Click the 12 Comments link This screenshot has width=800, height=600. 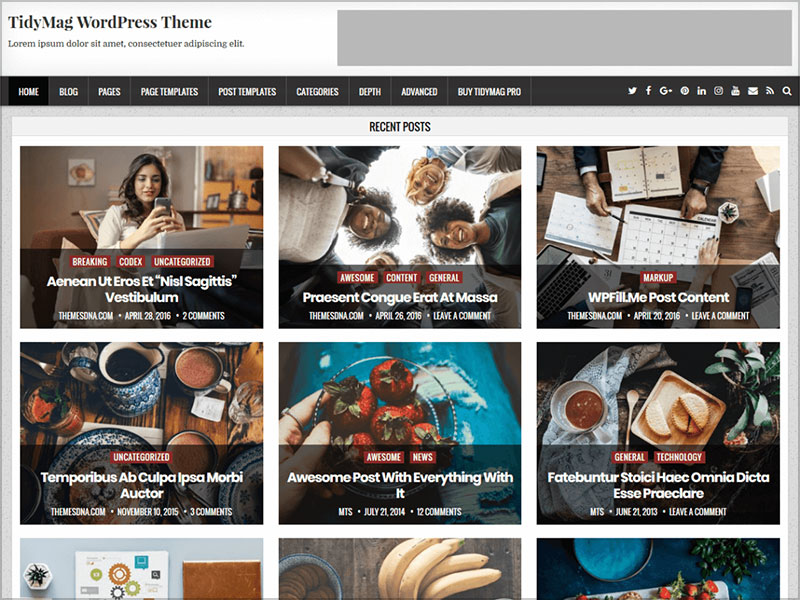point(439,511)
